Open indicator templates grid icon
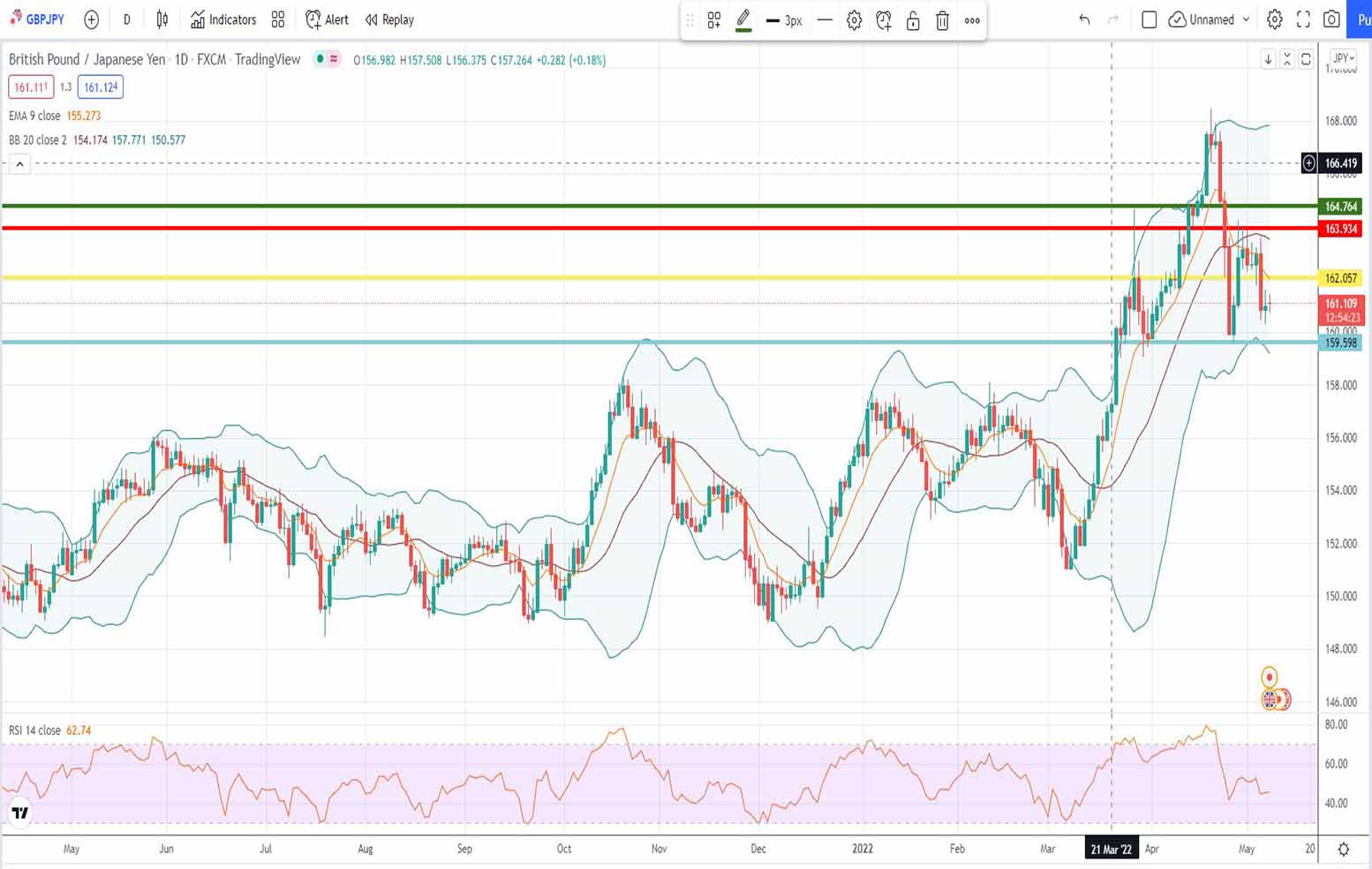Screen dimensions: 1372x869 278,19
